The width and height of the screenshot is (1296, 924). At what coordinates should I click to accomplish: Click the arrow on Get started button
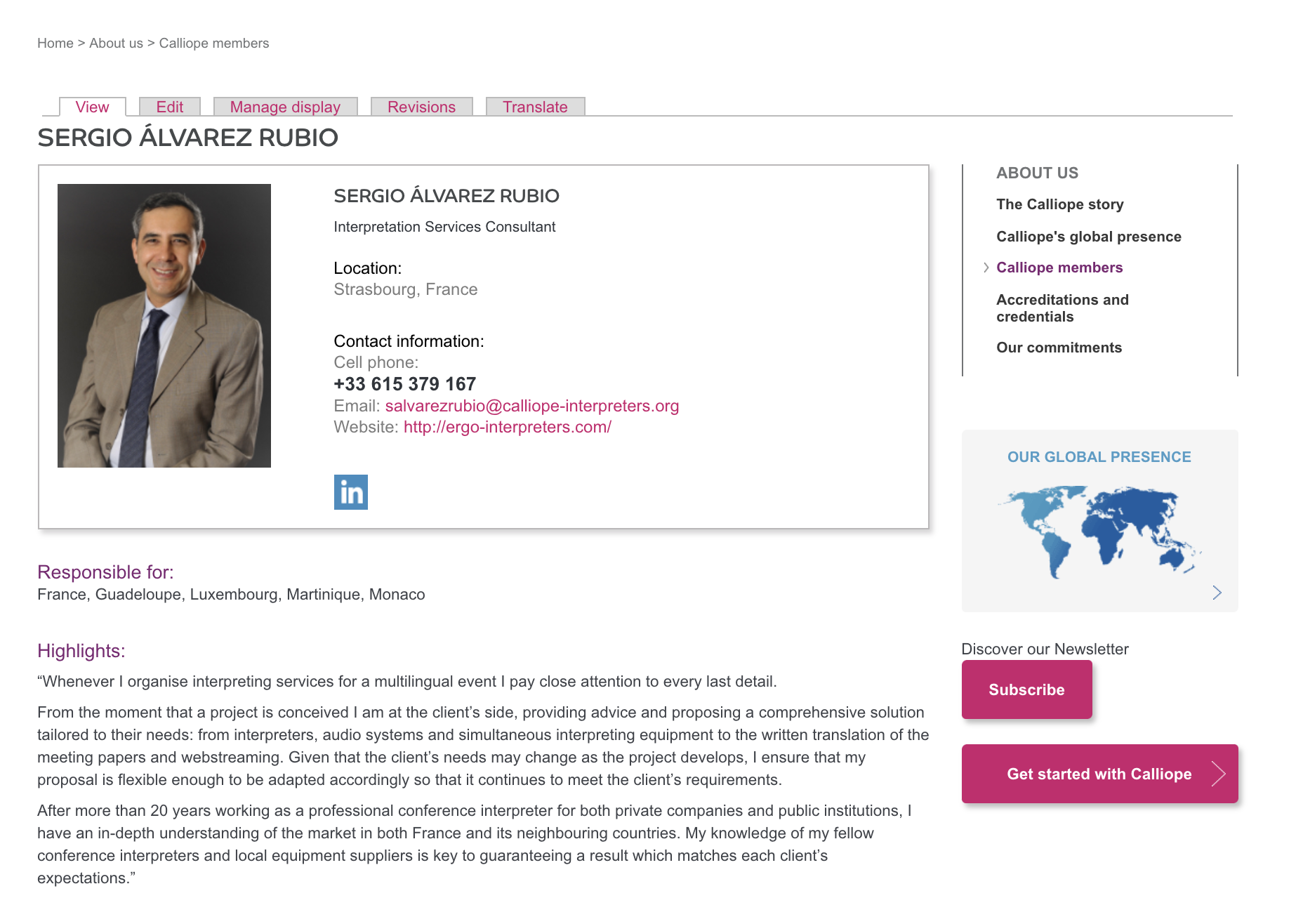(x=1219, y=774)
